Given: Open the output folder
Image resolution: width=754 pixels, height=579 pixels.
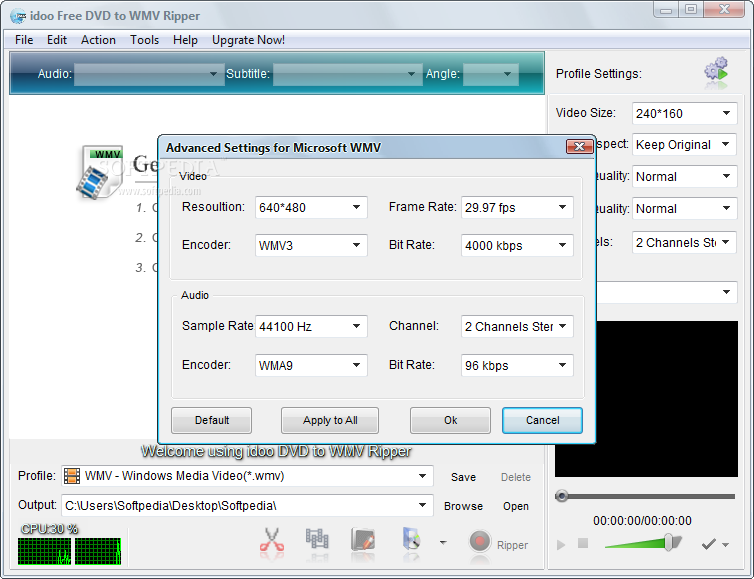Looking at the screenshot, I should click(x=515, y=506).
